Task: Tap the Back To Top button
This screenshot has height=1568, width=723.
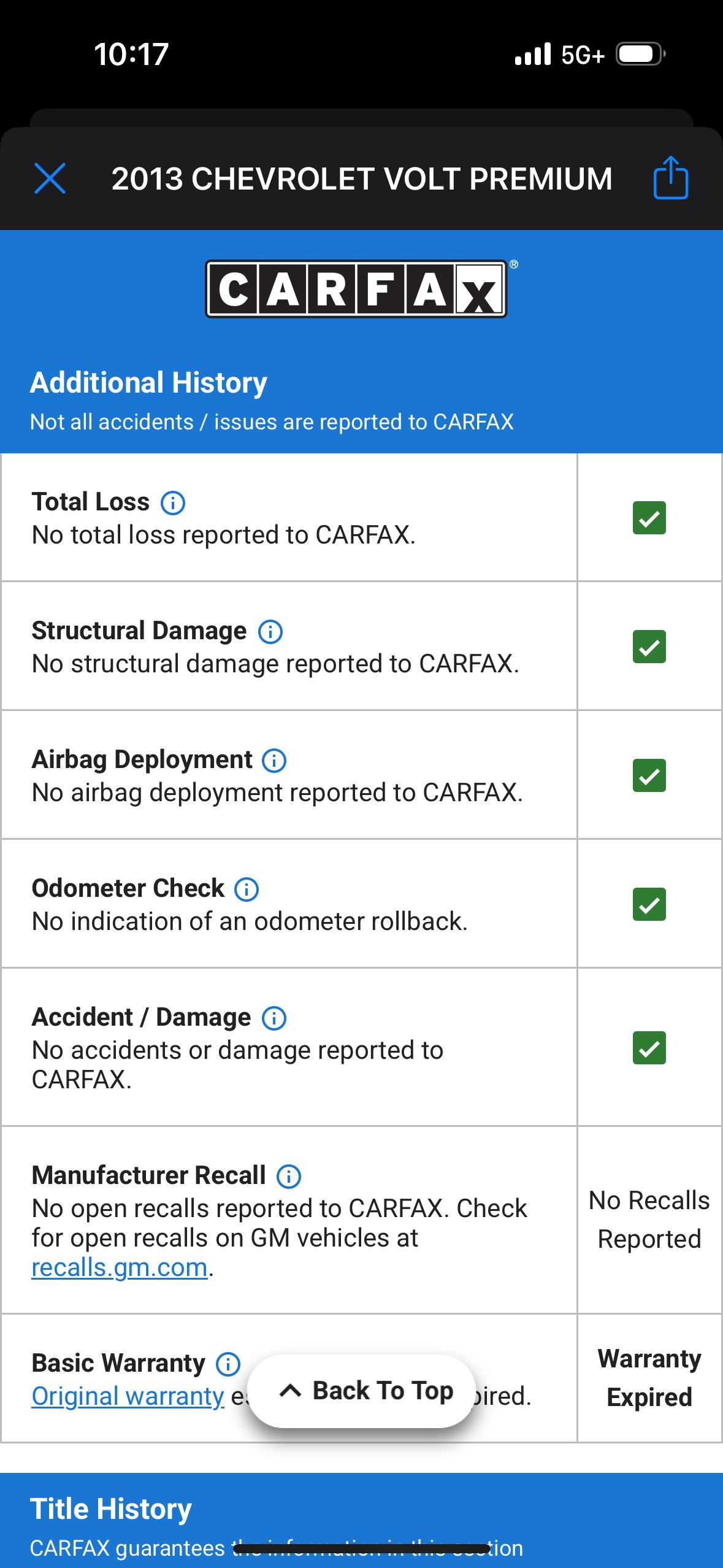Action: pyautogui.click(x=362, y=1391)
